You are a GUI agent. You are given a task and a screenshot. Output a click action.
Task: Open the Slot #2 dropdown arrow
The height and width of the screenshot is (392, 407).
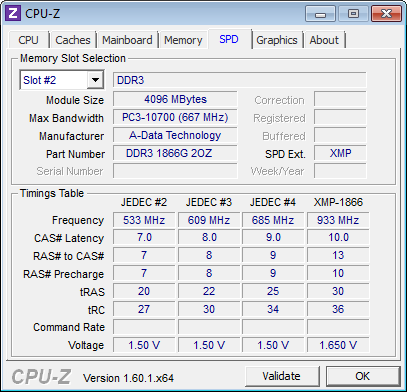[95, 80]
